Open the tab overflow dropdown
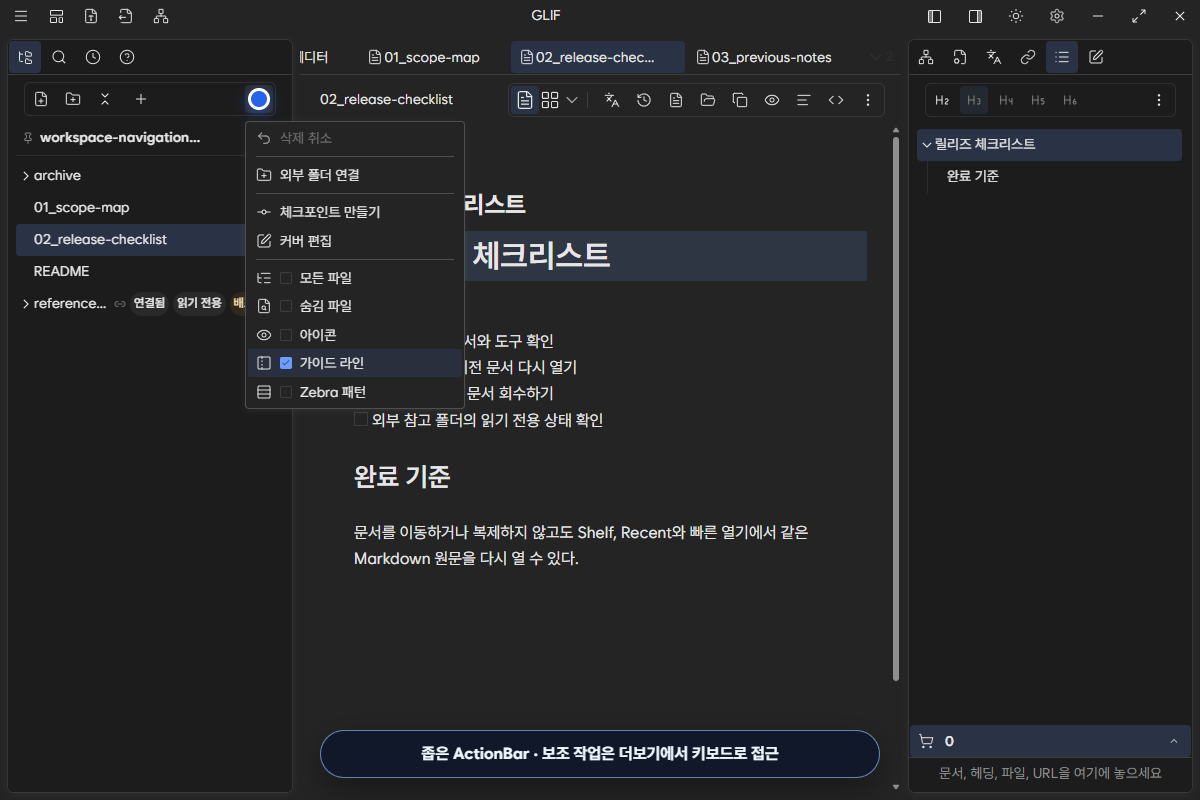The width and height of the screenshot is (1200, 800). click(882, 57)
